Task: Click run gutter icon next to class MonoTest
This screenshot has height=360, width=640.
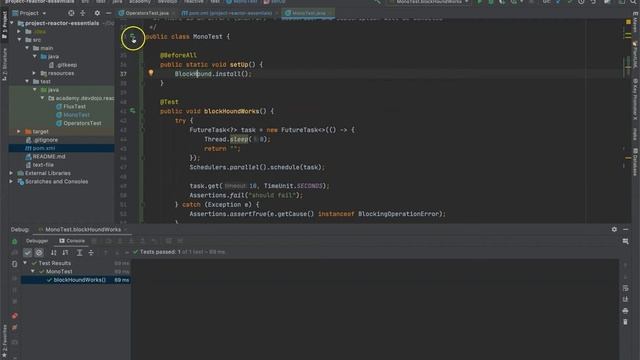Action: [133, 37]
